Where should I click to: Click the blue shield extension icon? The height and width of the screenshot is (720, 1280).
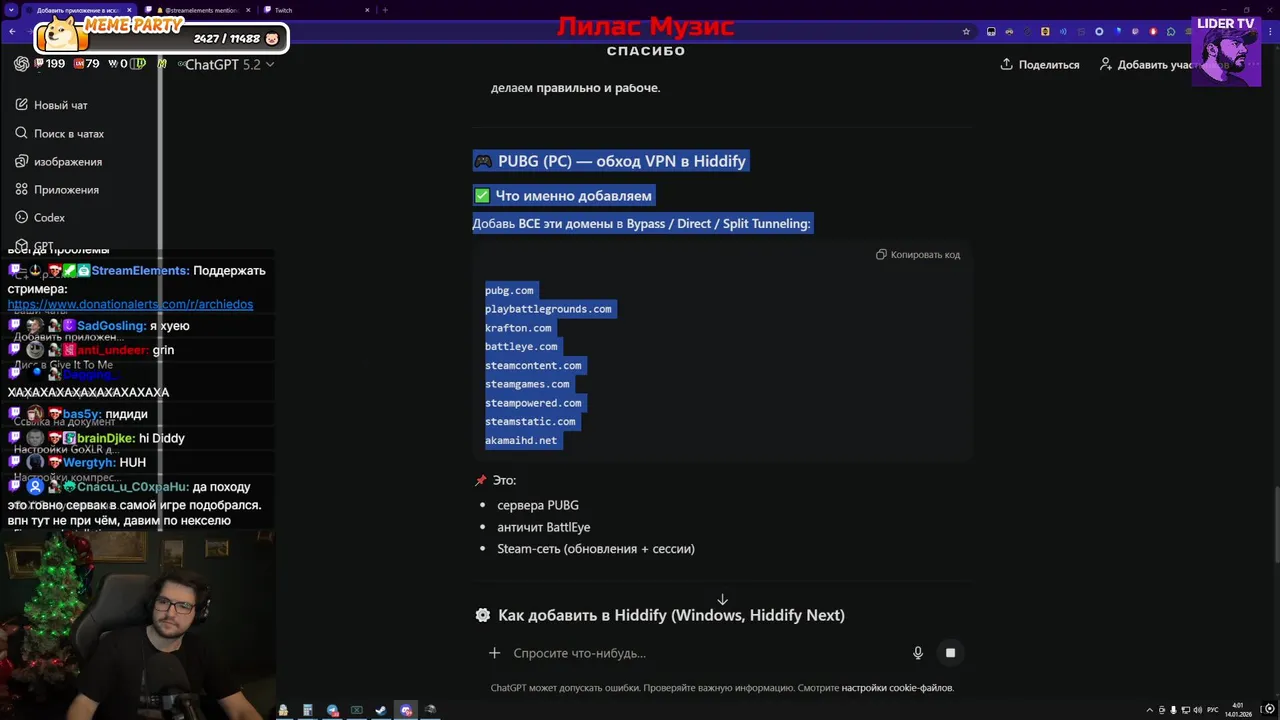click(1117, 32)
